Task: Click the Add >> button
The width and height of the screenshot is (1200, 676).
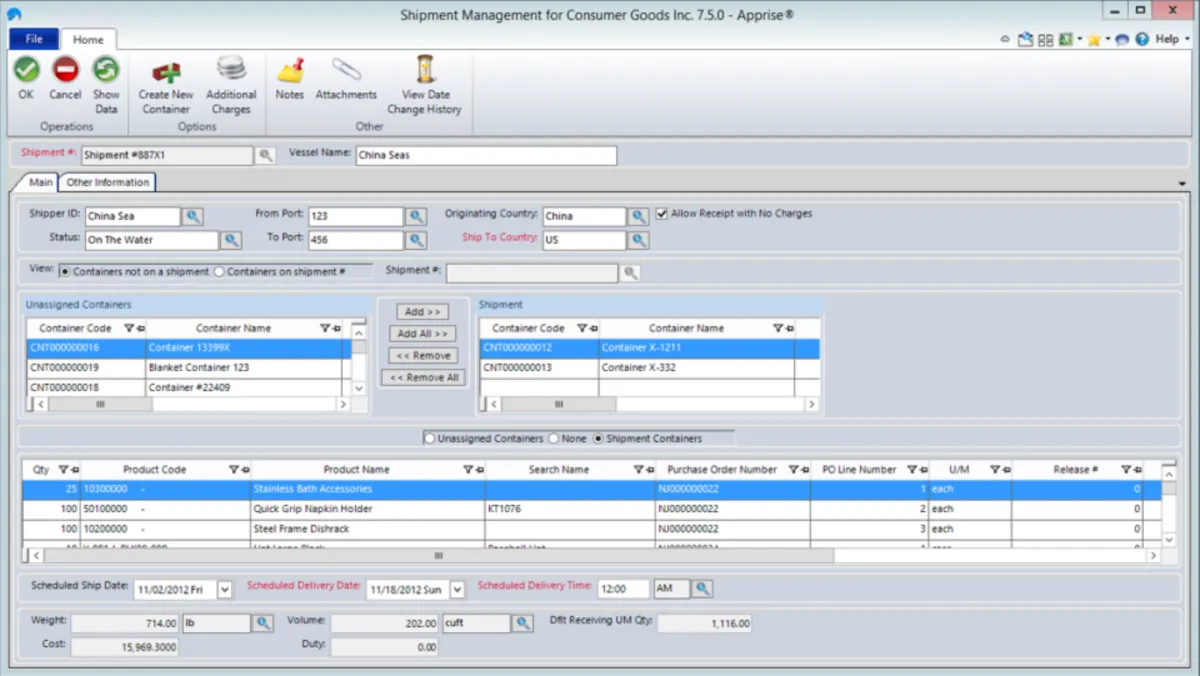Action: click(423, 312)
